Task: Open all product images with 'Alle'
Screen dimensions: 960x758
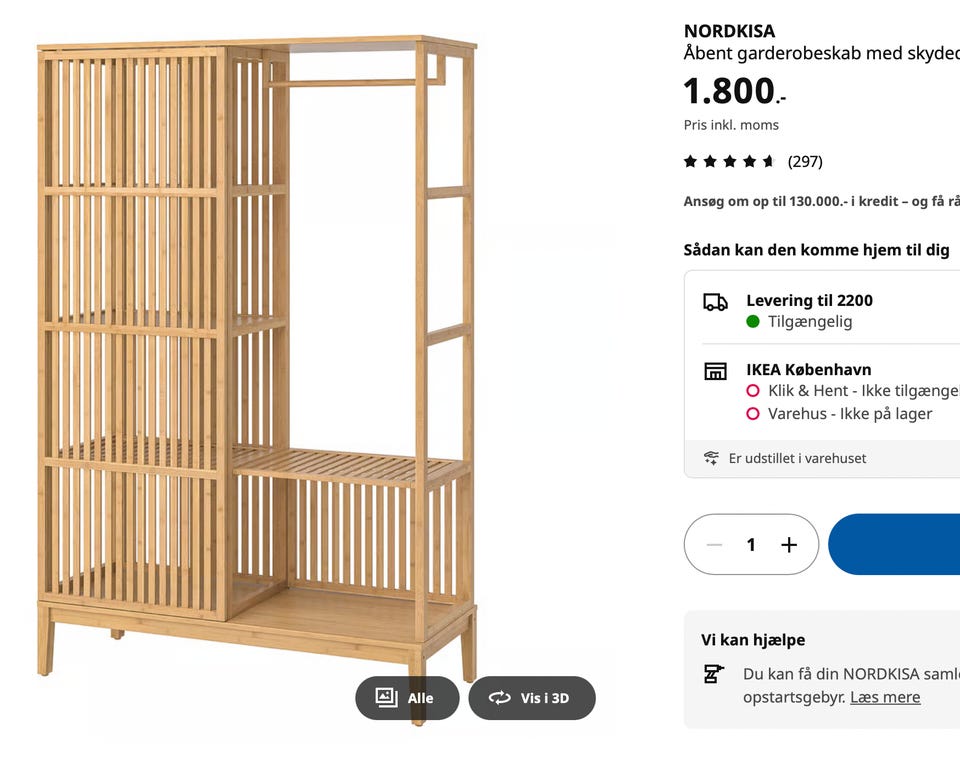Action: (x=406, y=698)
